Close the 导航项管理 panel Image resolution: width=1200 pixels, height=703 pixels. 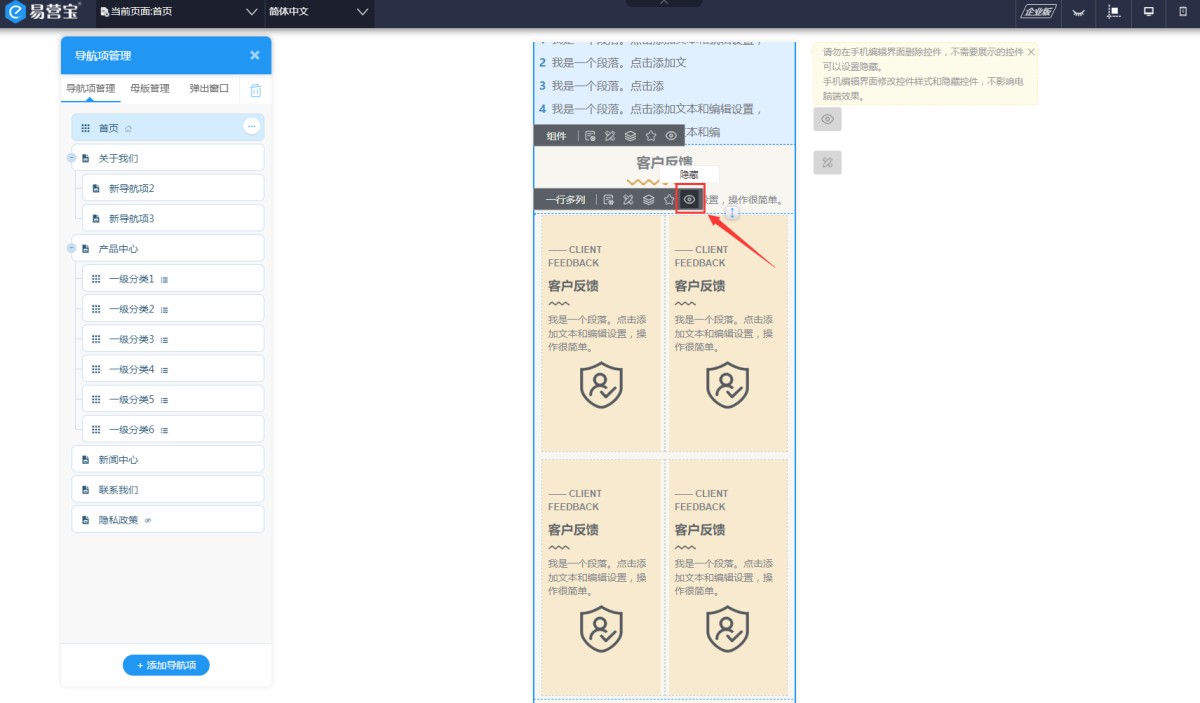[x=255, y=55]
